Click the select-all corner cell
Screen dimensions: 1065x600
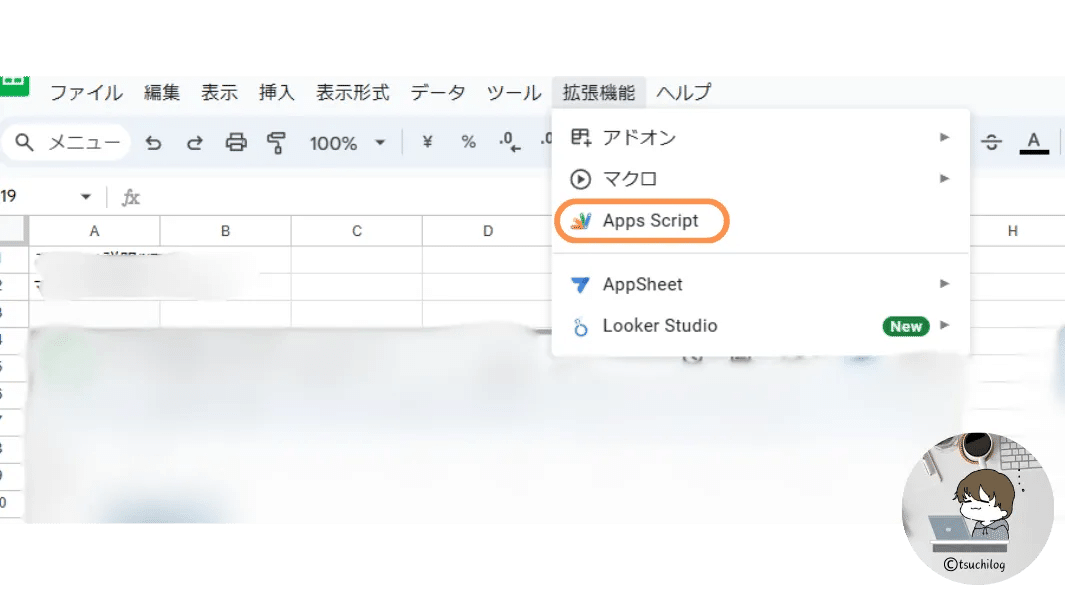click(x=14, y=230)
